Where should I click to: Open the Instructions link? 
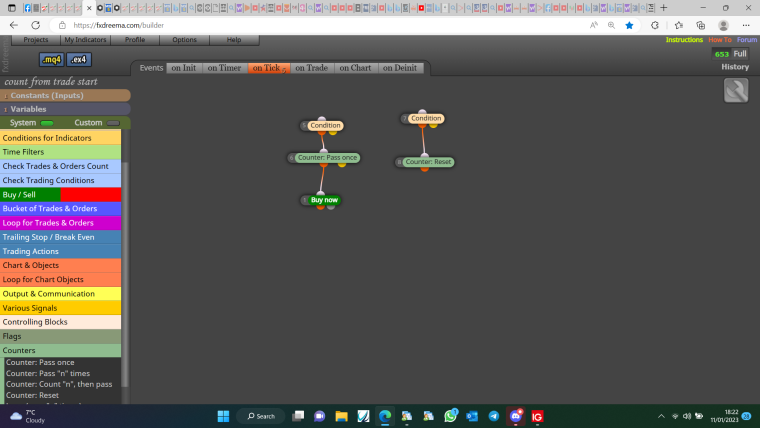(x=684, y=40)
